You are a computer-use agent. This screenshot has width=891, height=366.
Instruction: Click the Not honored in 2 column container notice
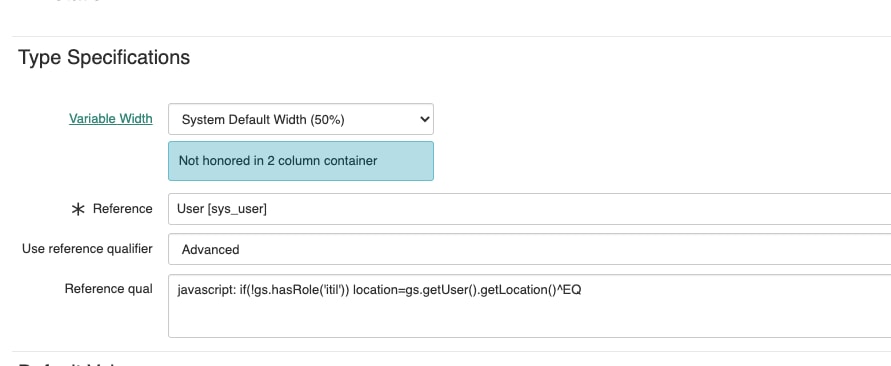(301, 161)
